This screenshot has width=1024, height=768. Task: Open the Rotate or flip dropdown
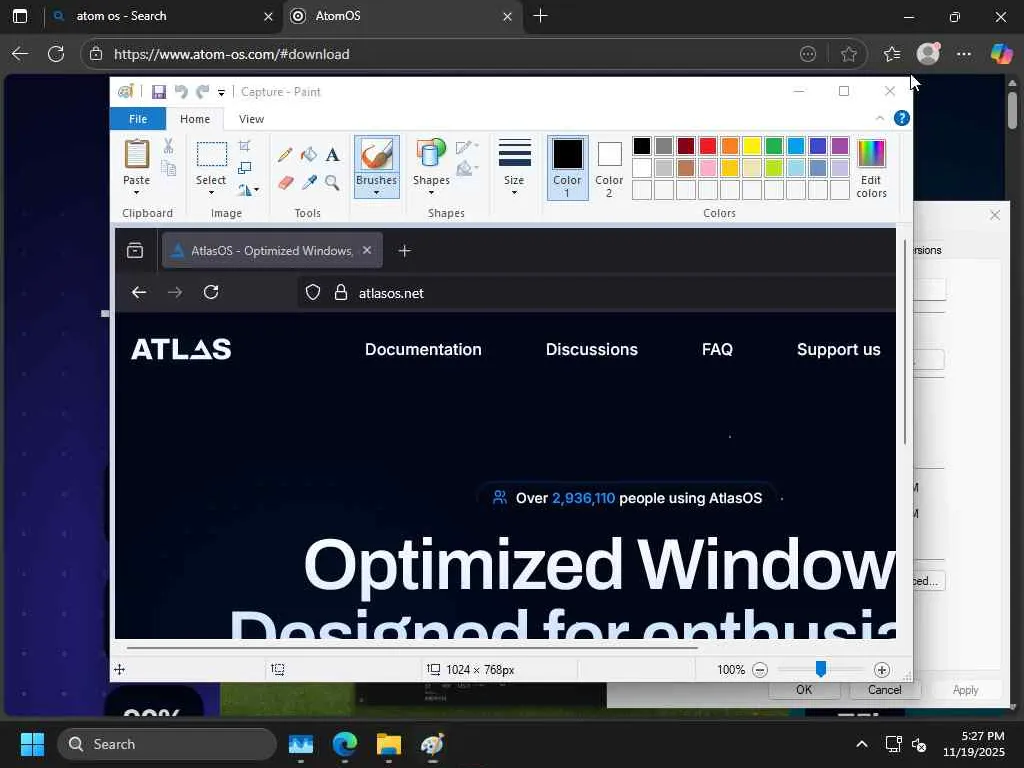click(248, 190)
